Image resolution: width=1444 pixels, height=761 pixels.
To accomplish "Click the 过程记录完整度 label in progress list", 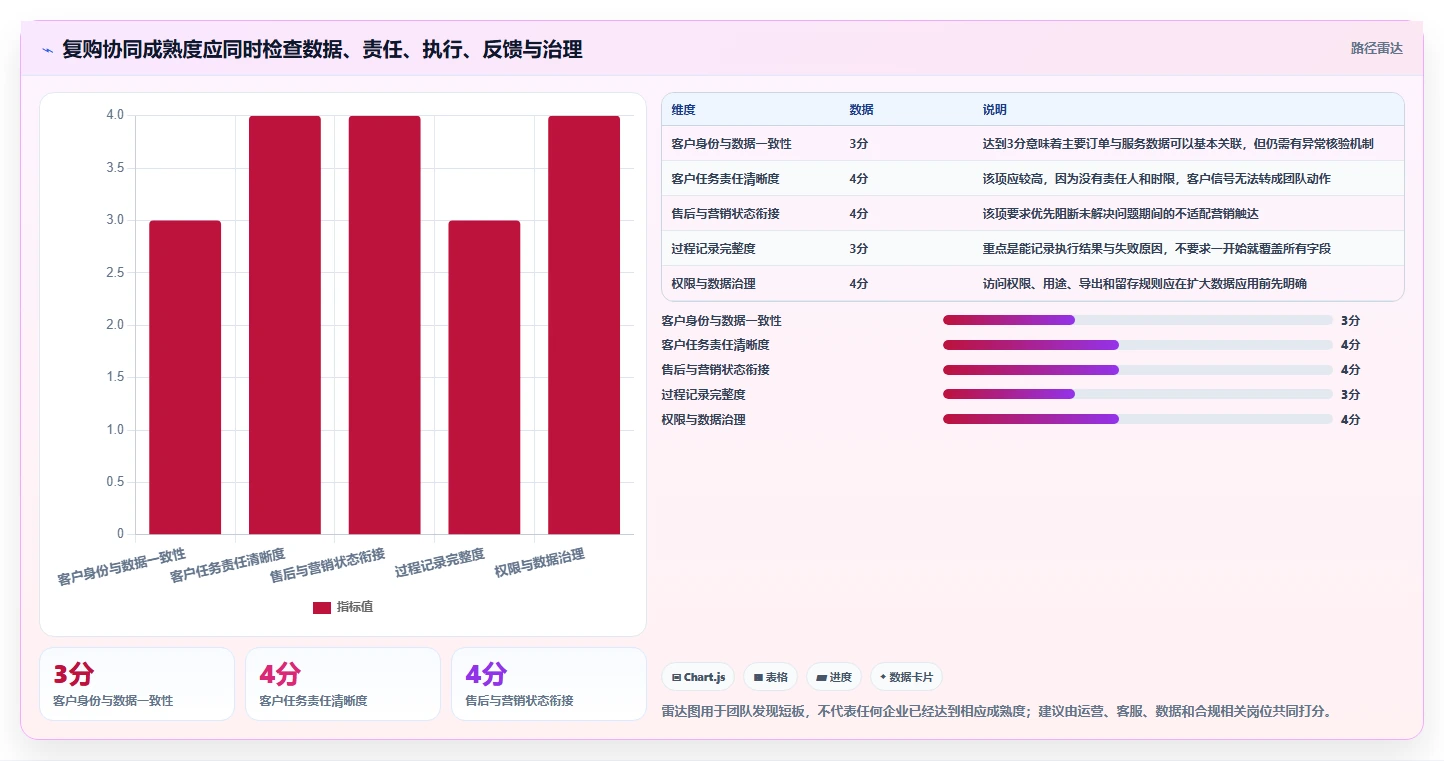I will click(704, 395).
